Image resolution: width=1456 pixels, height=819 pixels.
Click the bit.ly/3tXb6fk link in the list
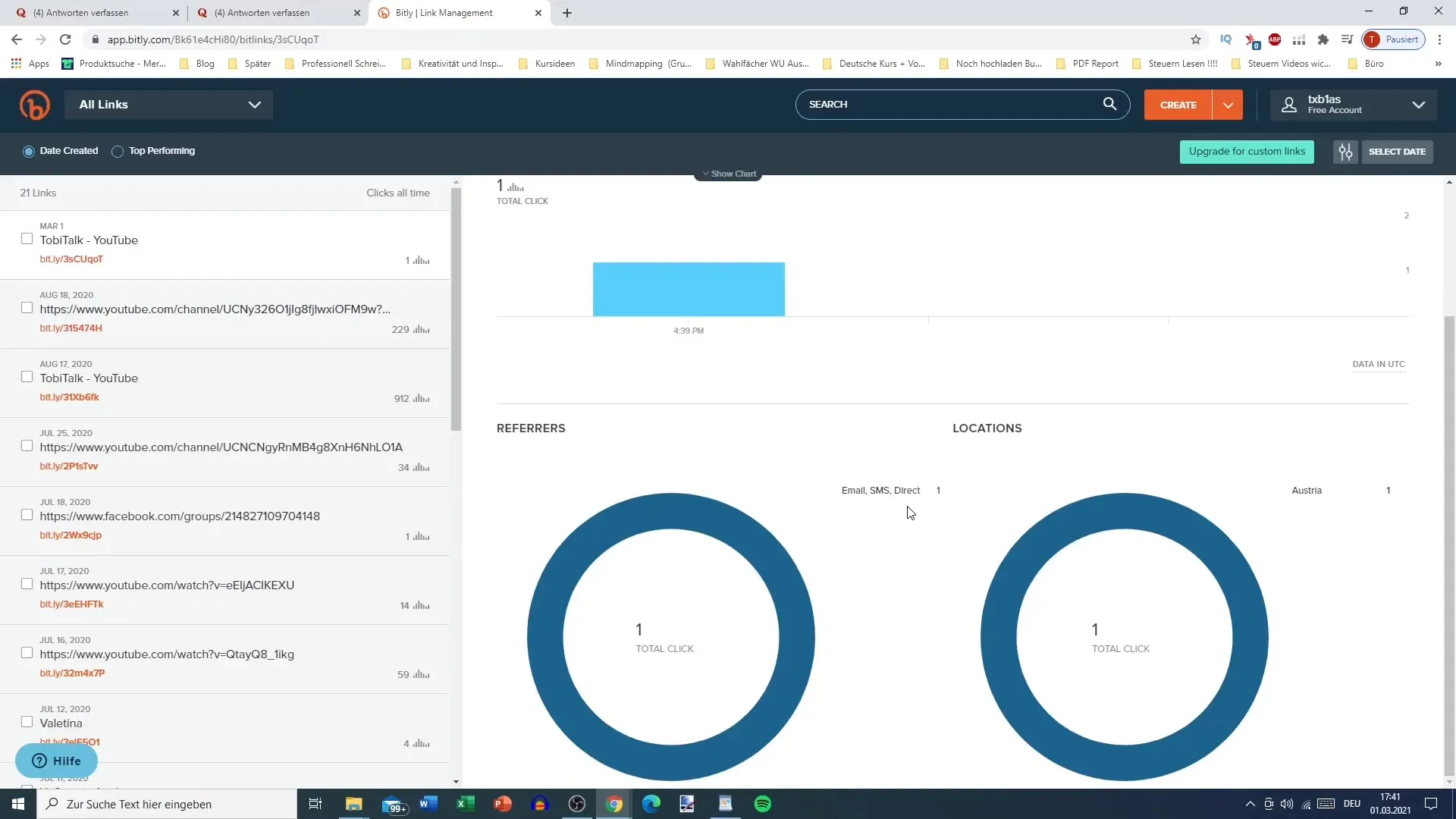(70, 397)
